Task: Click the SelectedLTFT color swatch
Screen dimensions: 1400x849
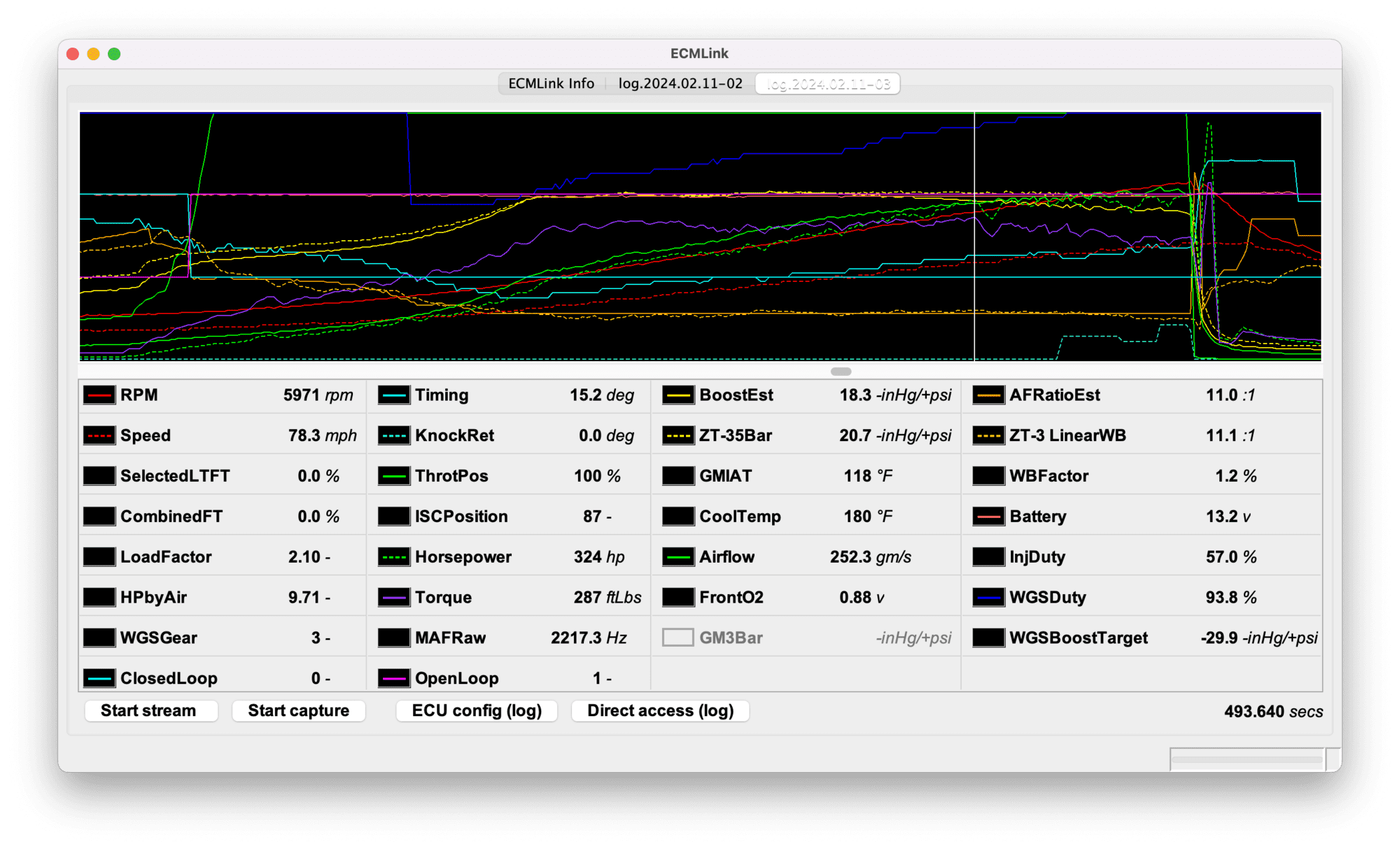Action: 99,476
